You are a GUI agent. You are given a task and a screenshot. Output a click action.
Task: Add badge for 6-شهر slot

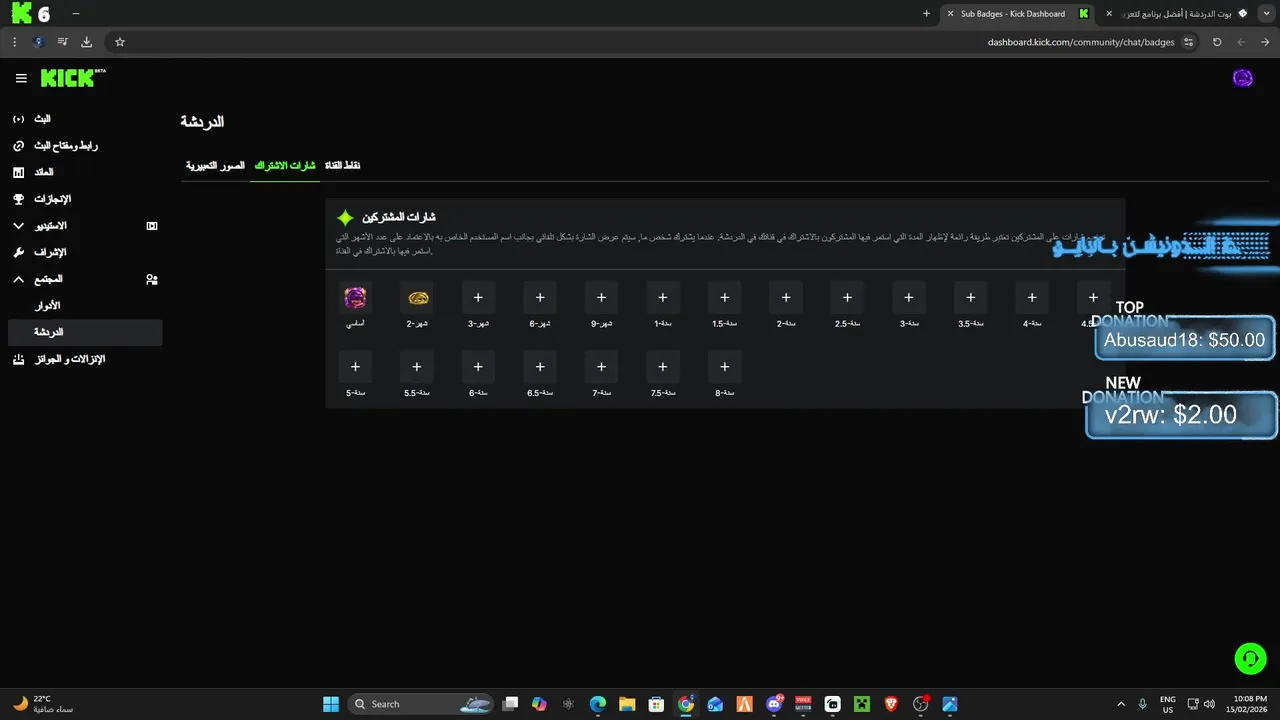pos(540,298)
